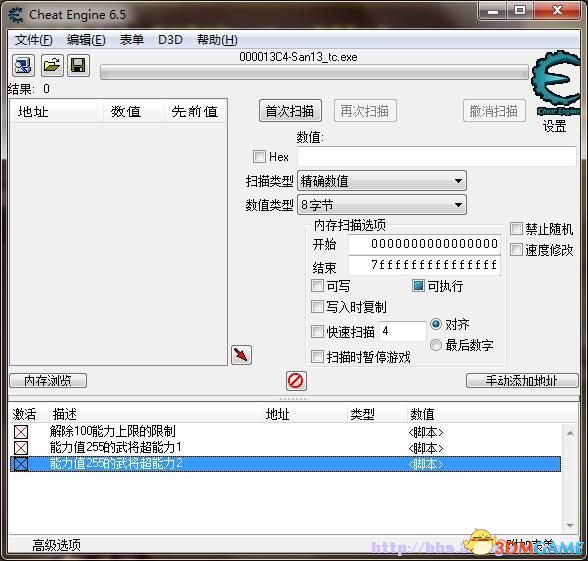Toggle the Hex checkbox

[x=259, y=156]
